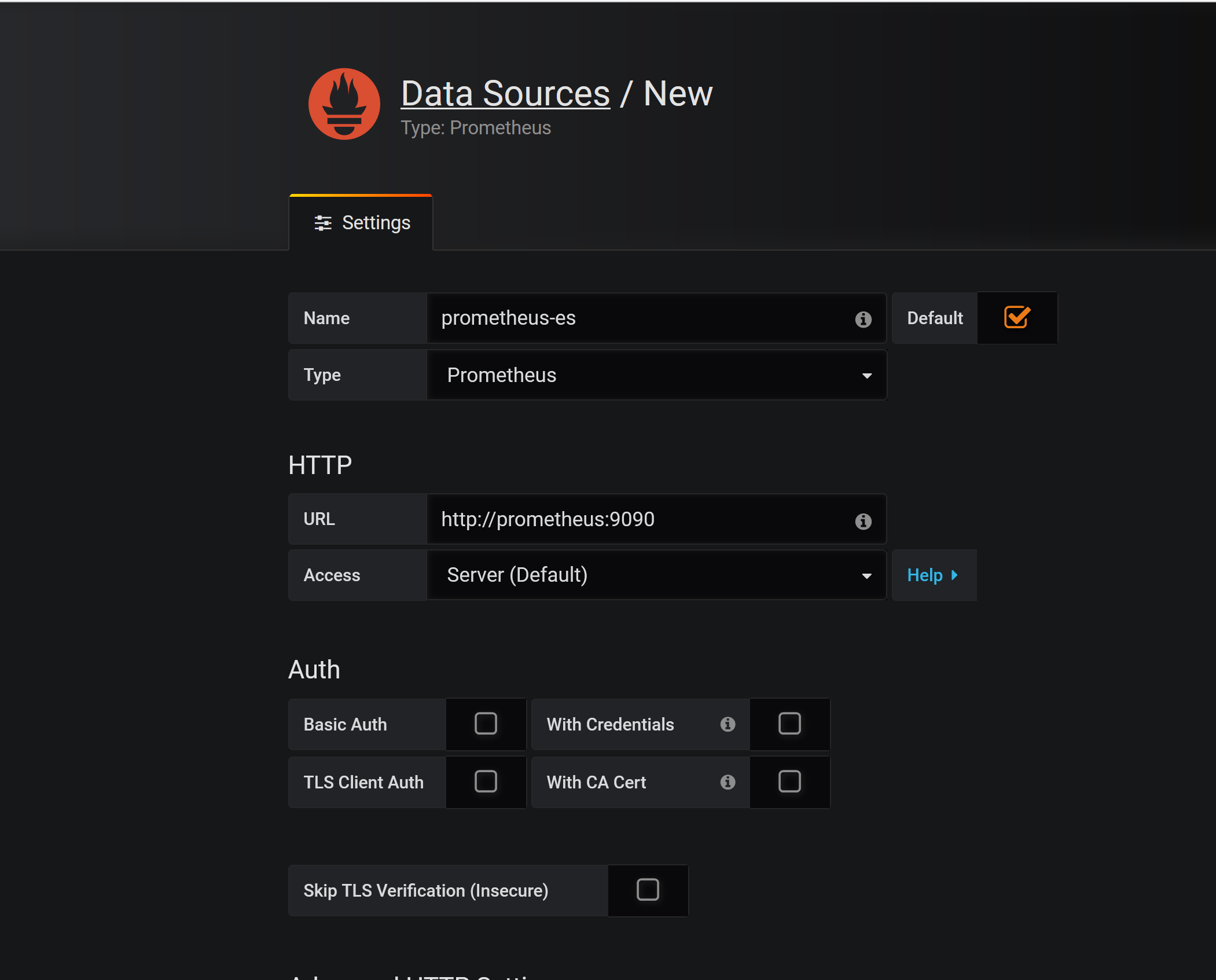Image resolution: width=1216 pixels, height=980 pixels.
Task: Click the arrow icon beside Help
Action: point(954,575)
